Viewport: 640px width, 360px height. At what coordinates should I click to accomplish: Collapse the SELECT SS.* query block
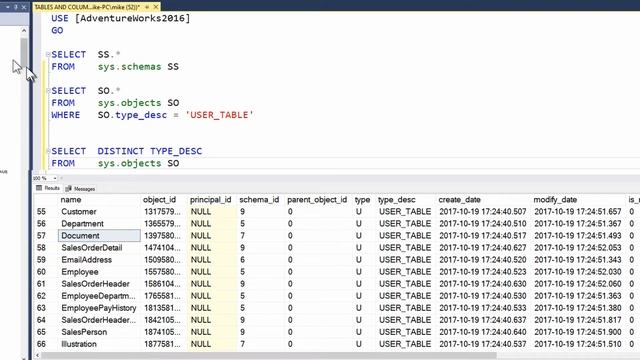click(48, 54)
